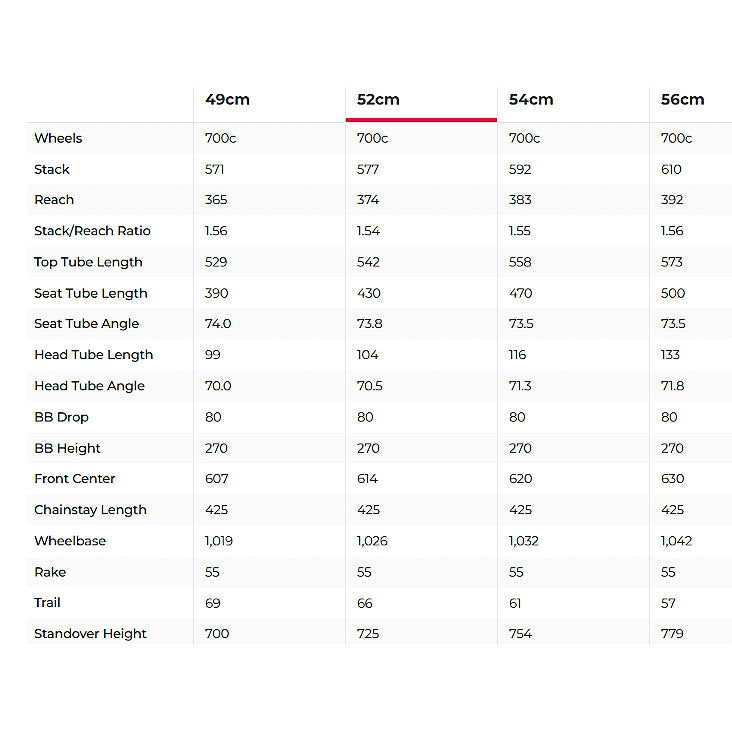Click the Stack row label
The height and width of the screenshot is (732, 732).
[52, 169]
